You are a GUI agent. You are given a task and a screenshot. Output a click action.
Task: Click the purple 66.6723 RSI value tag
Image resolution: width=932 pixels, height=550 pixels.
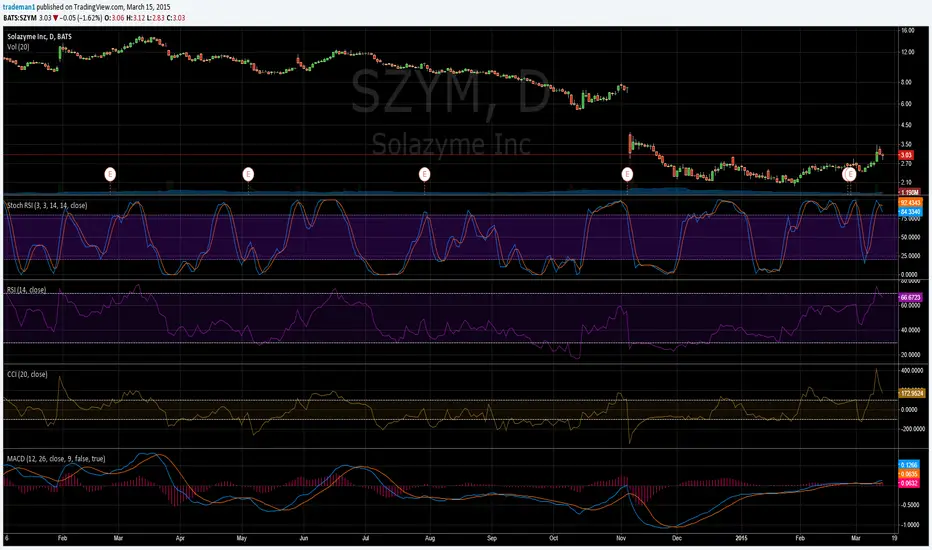click(x=910, y=297)
